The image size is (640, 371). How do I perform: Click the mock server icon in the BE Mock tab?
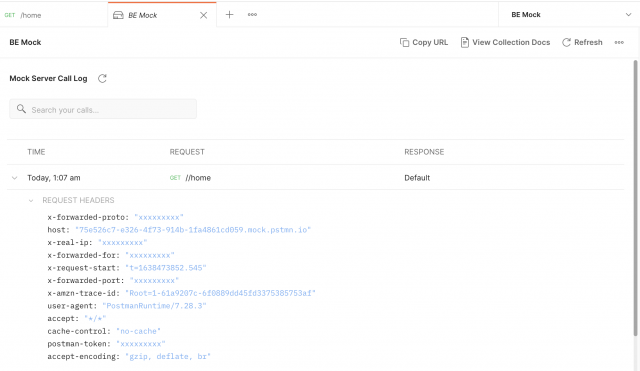click(x=118, y=15)
